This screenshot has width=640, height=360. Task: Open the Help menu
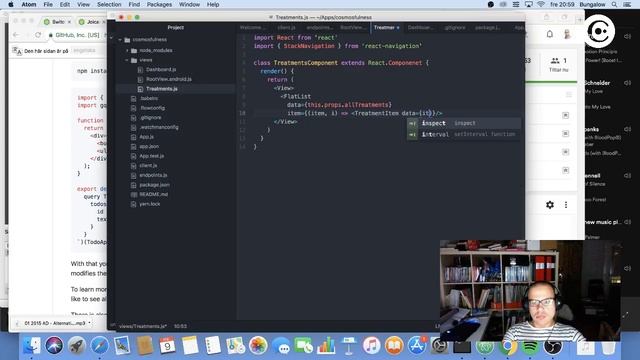[213, 4]
